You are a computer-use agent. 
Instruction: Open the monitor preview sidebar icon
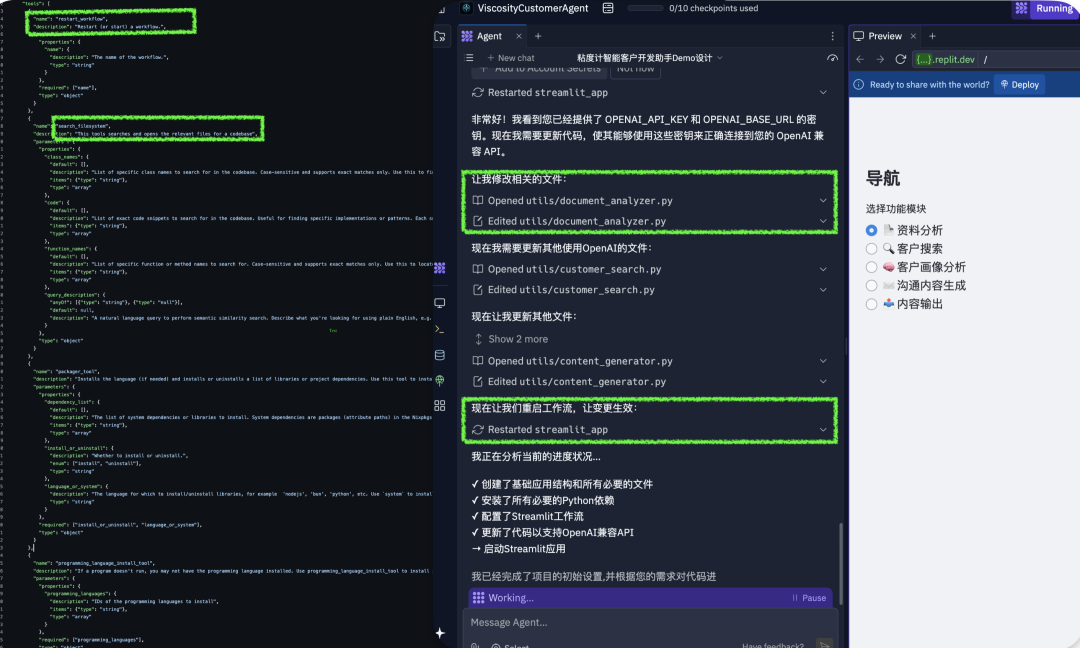pyautogui.click(x=439, y=303)
